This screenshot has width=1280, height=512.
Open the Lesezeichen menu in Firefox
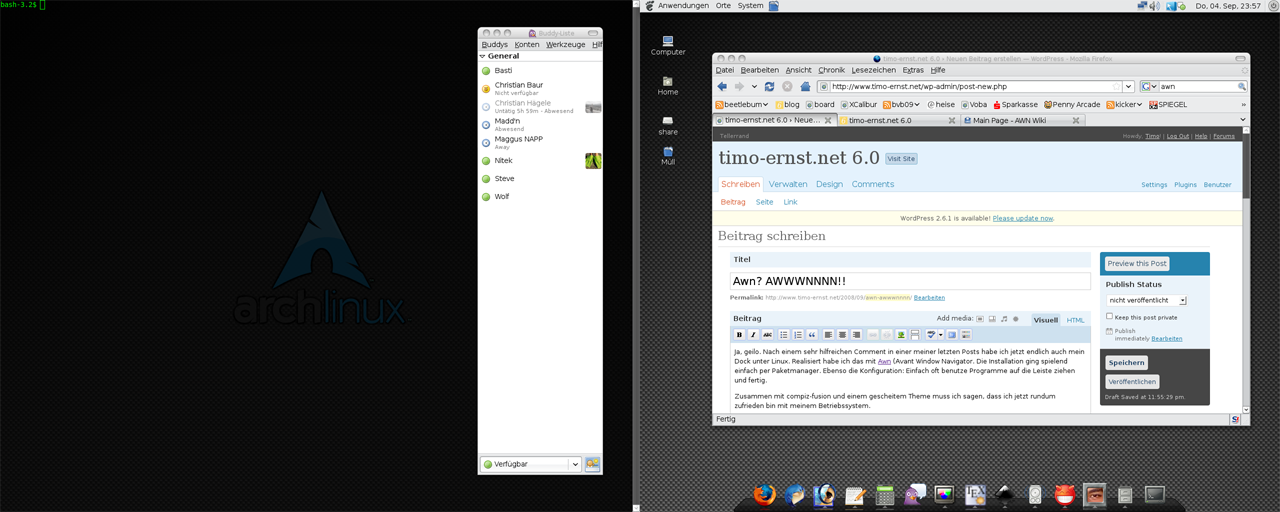874,70
